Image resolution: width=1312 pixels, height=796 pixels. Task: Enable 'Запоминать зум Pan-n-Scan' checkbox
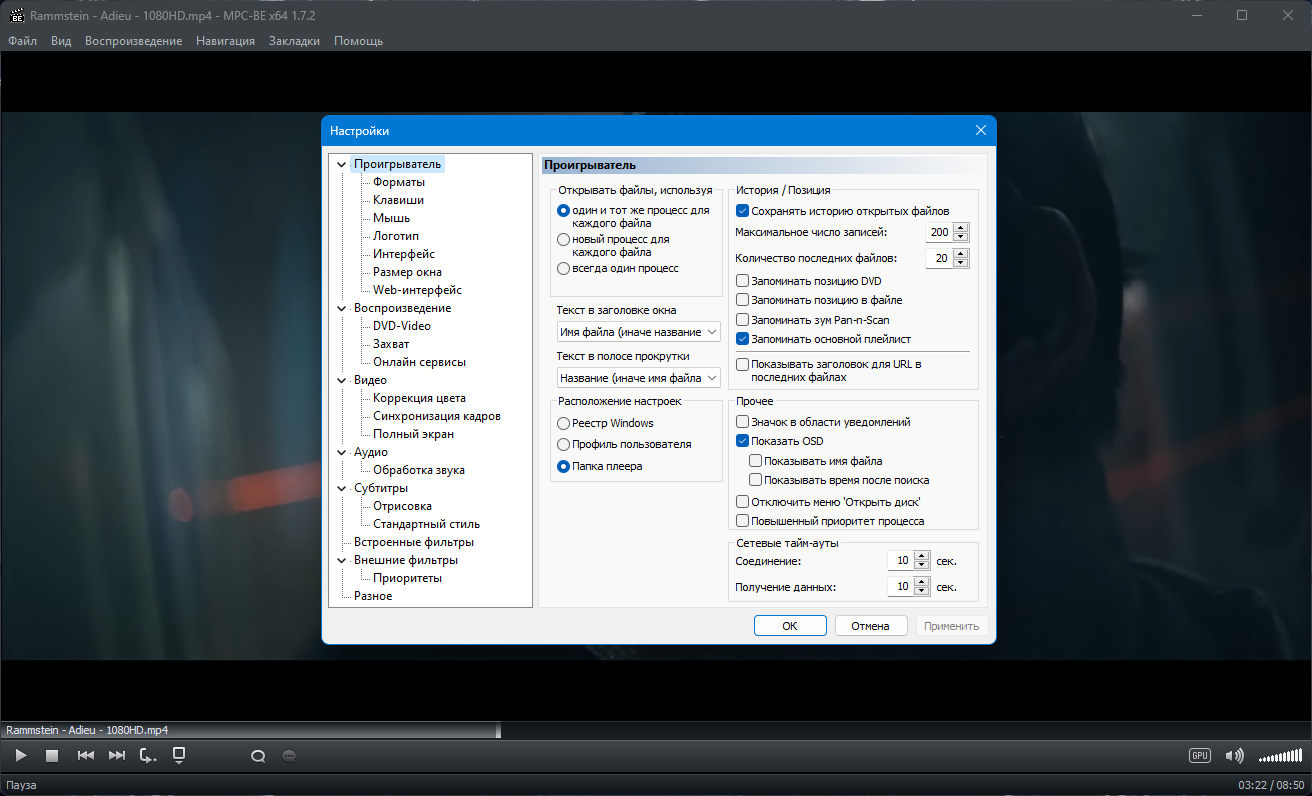742,320
